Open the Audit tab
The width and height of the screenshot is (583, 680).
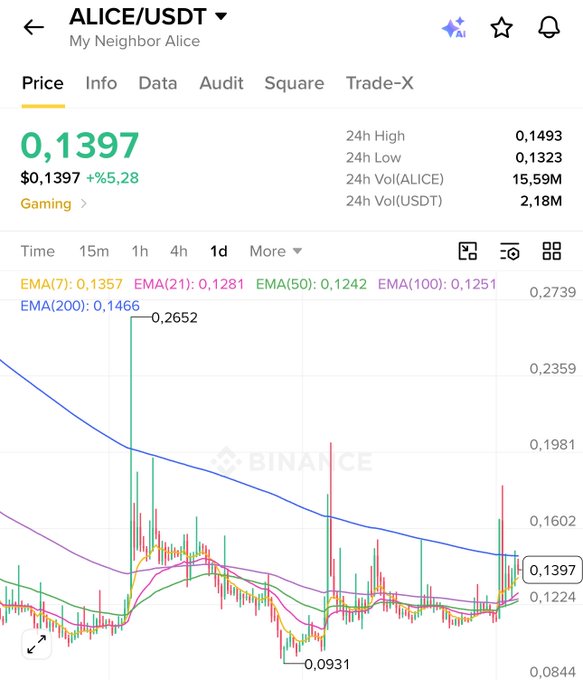221,83
